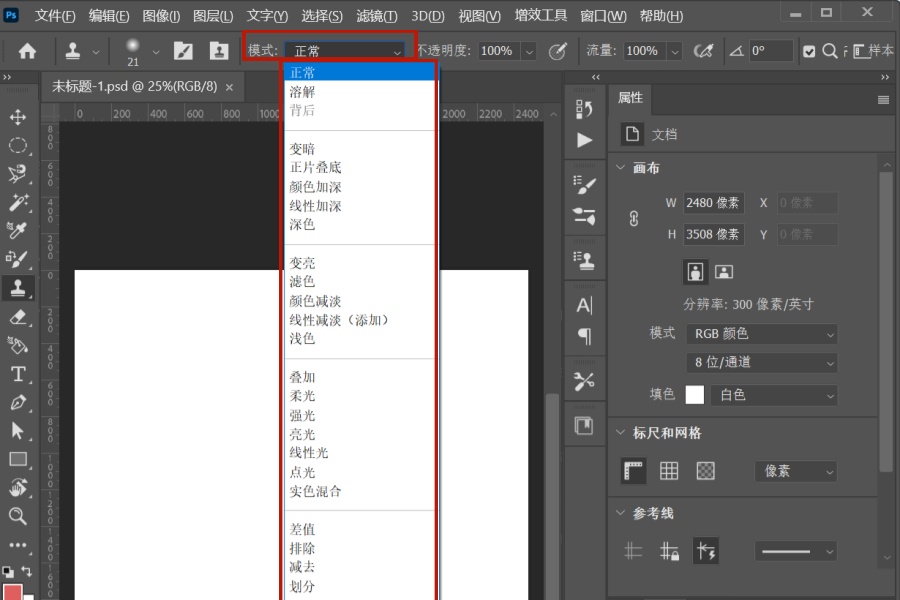This screenshot has height=600, width=900.
Task: Select the Type tool
Action: 18,374
